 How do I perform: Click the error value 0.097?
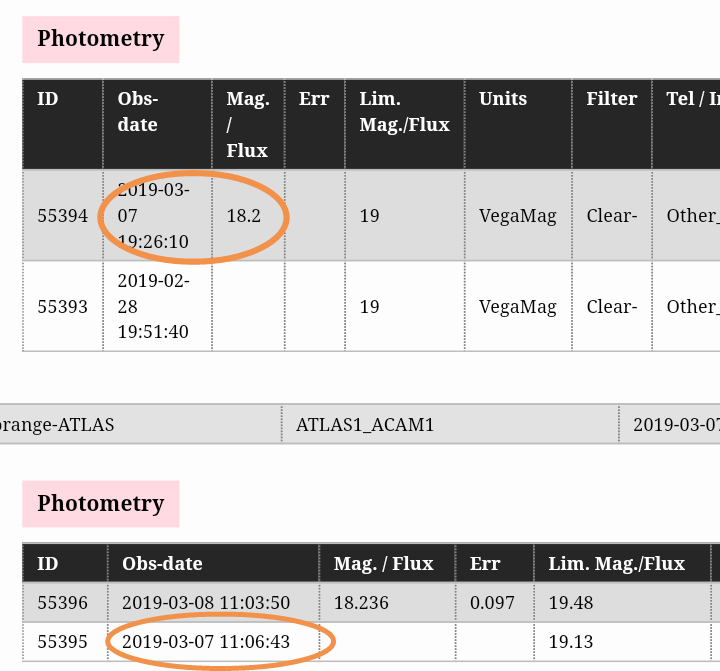pos(490,603)
